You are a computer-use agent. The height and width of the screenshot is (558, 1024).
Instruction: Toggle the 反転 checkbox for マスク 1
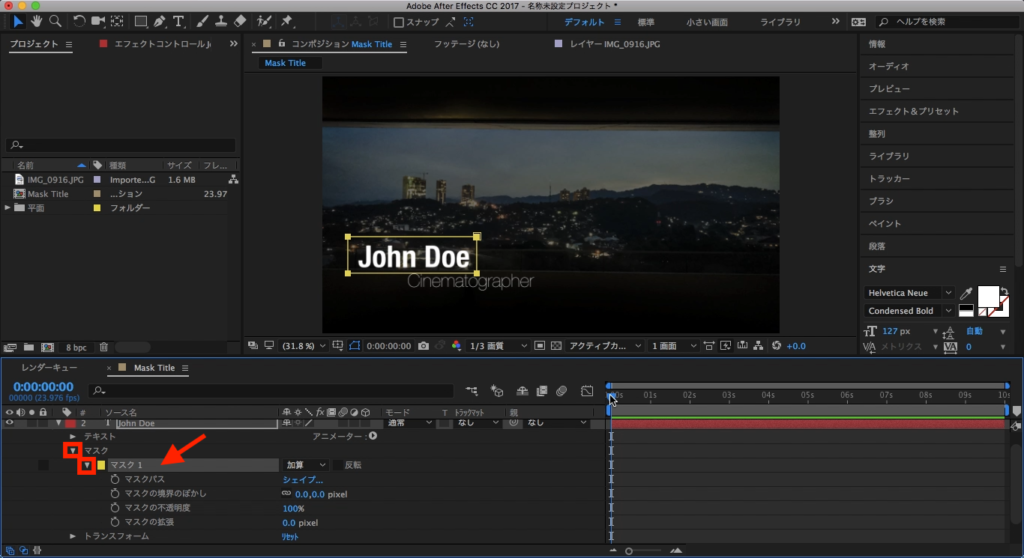[337, 465]
